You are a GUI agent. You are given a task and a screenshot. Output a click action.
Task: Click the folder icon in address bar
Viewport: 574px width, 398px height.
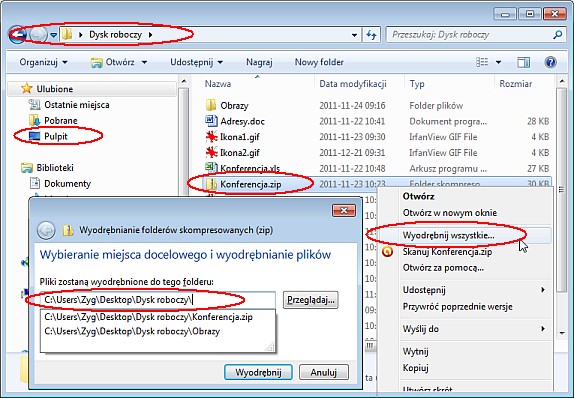click(67, 34)
